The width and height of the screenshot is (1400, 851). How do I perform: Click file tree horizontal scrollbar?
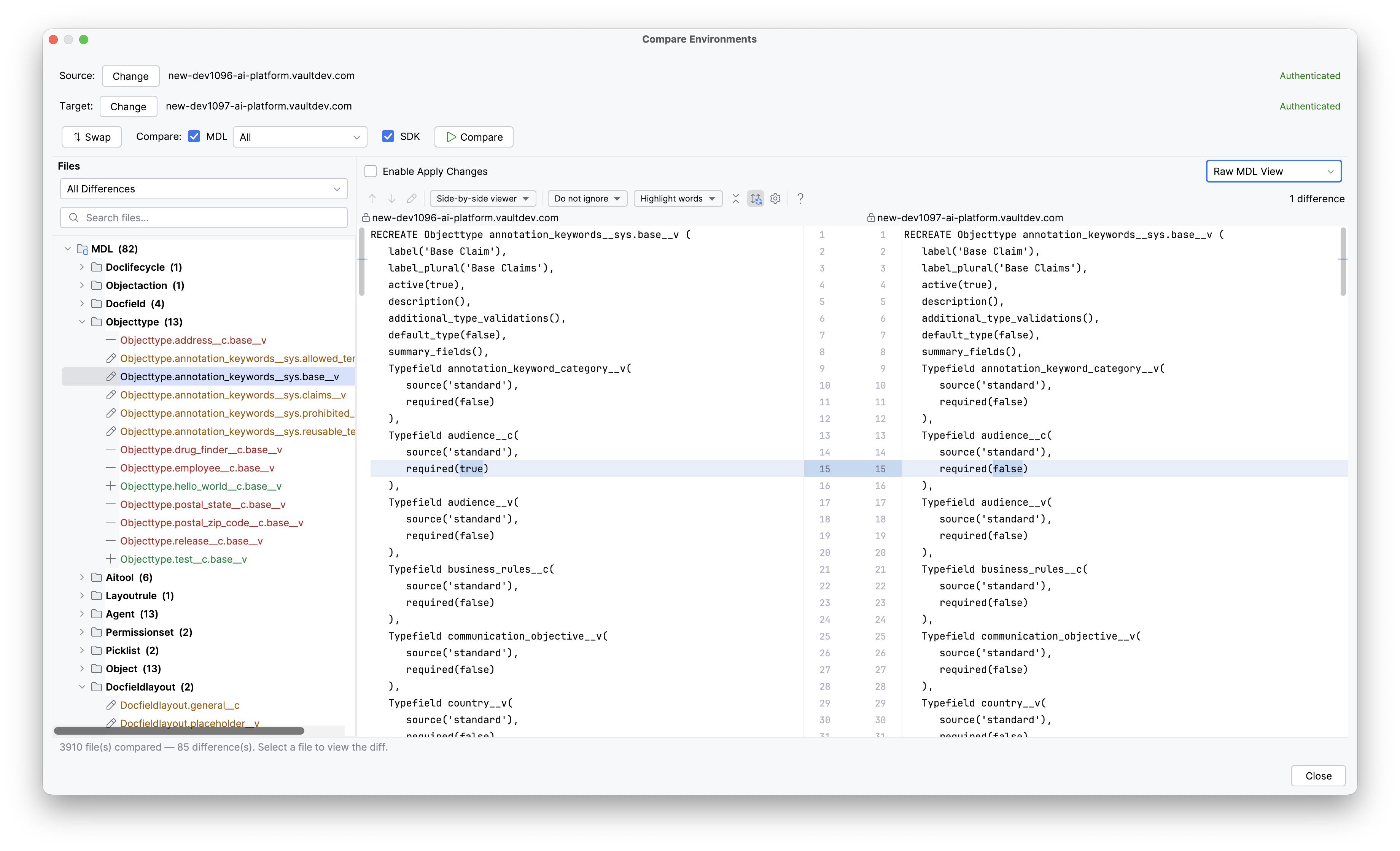pyautogui.click(x=179, y=730)
